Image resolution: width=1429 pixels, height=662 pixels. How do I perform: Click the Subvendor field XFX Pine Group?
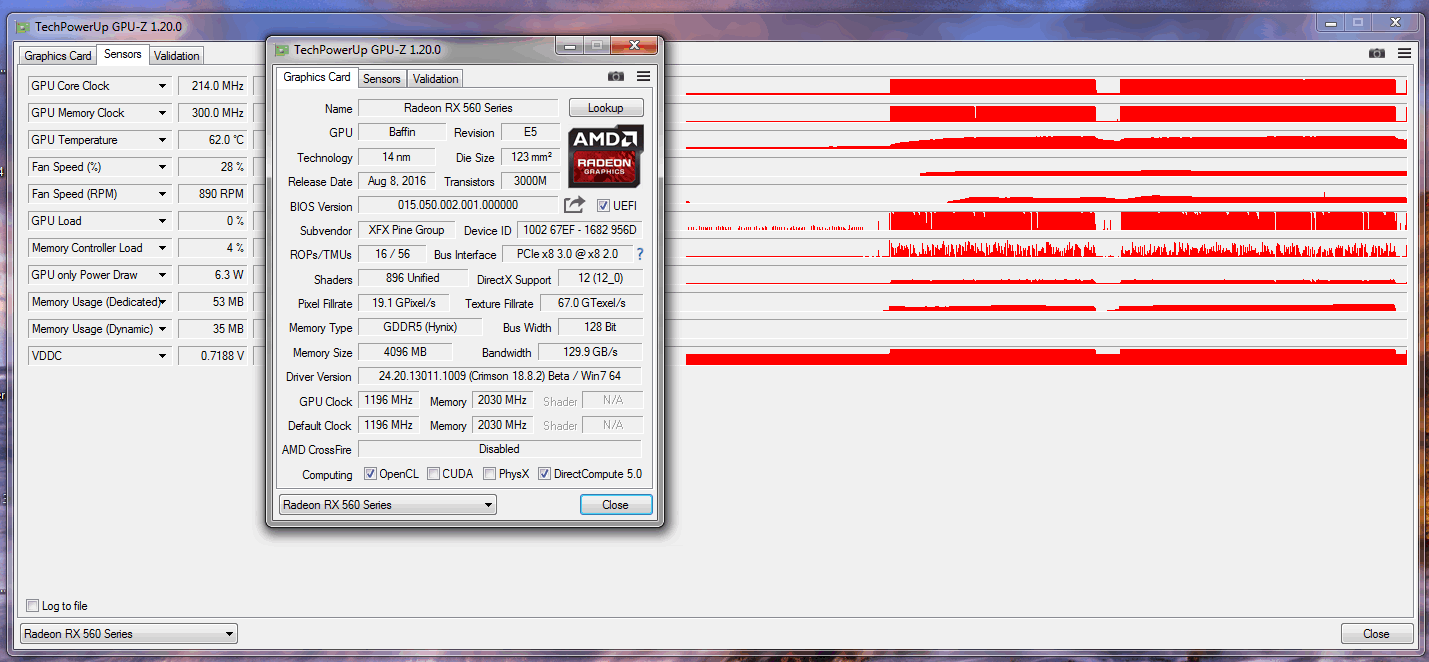(407, 230)
